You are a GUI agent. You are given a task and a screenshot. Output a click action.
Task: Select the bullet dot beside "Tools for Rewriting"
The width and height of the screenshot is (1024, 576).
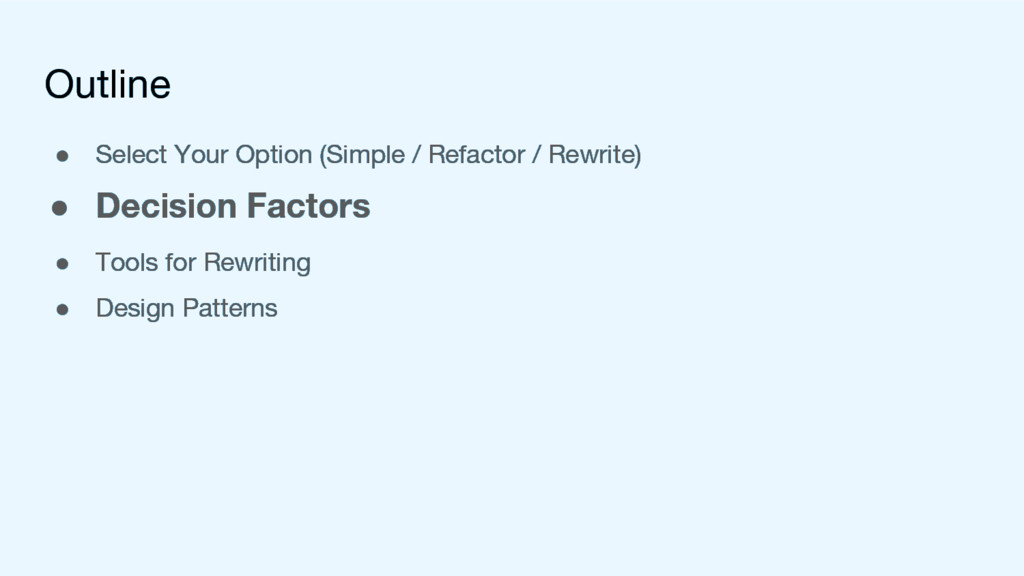[61, 264]
